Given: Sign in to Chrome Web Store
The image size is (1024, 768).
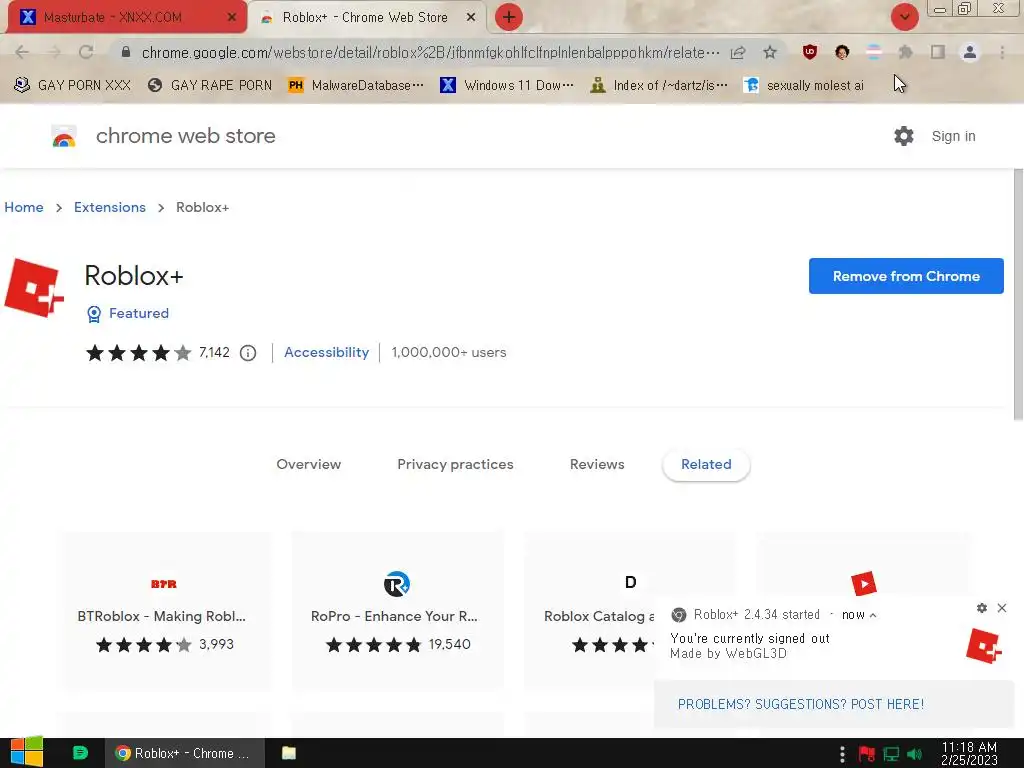Looking at the screenshot, I should coord(953,136).
